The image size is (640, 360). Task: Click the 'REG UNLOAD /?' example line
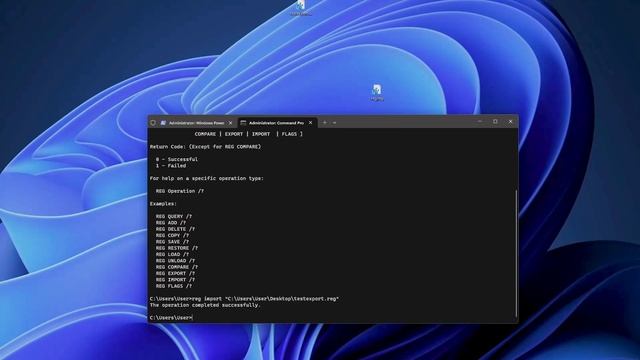[175, 261]
